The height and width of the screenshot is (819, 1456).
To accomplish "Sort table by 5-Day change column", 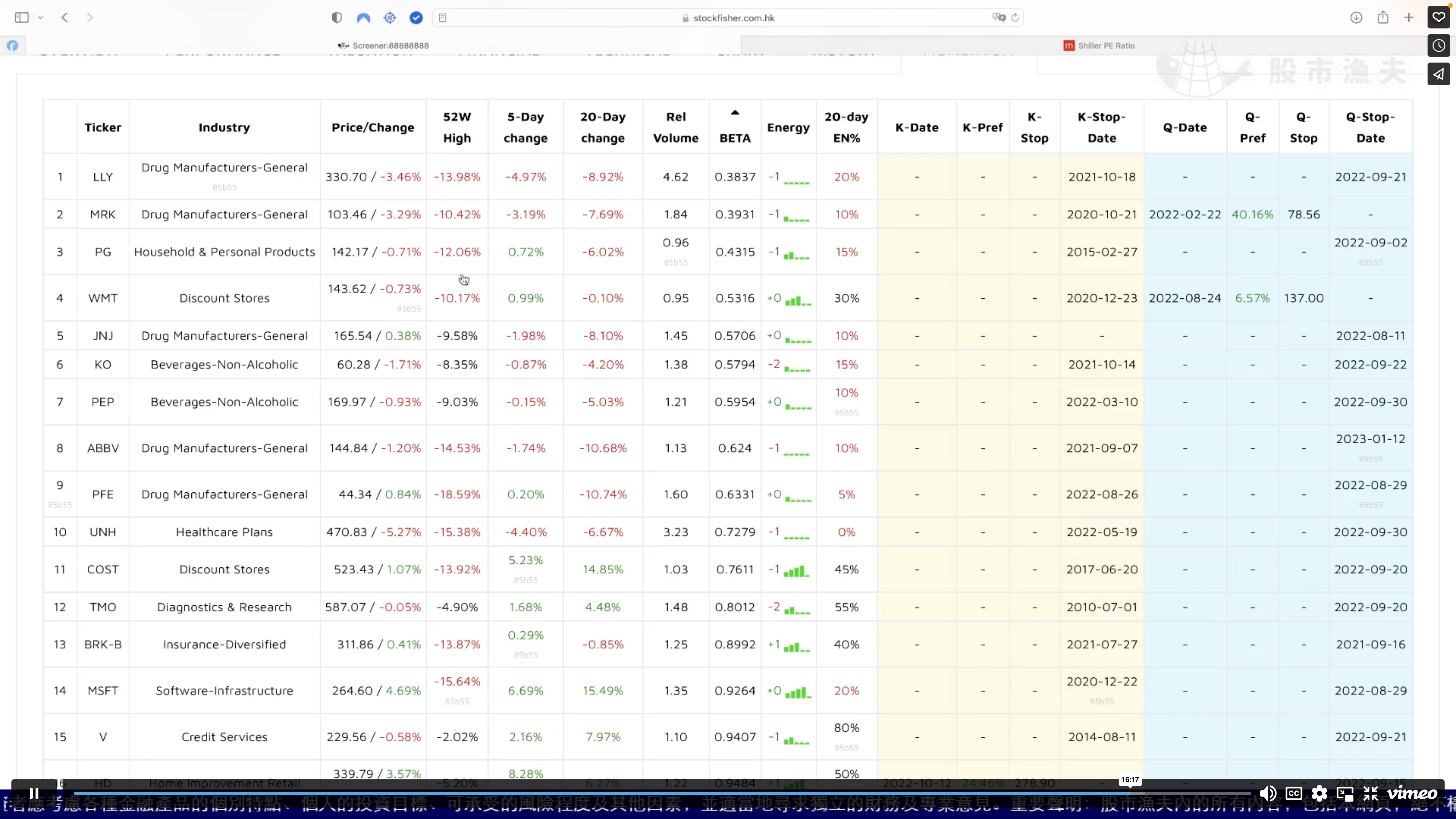I will point(526,127).
